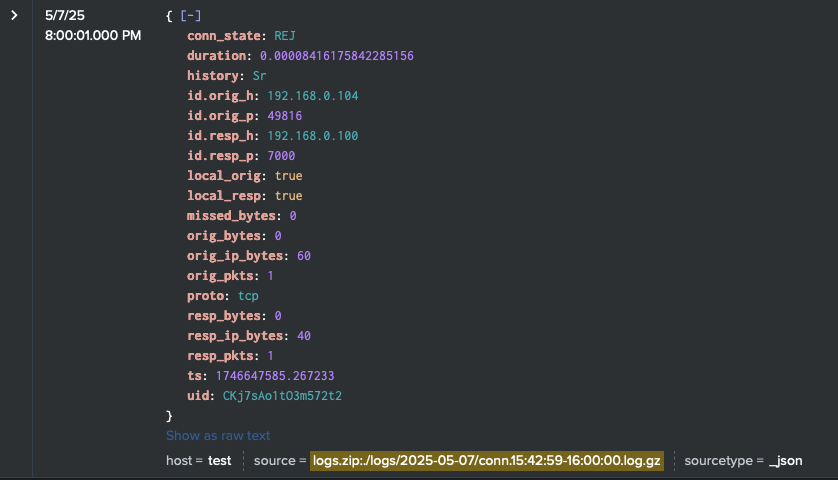
Task: Click the highlighted source value logs.zip path
Action: (x=487, y=461)
